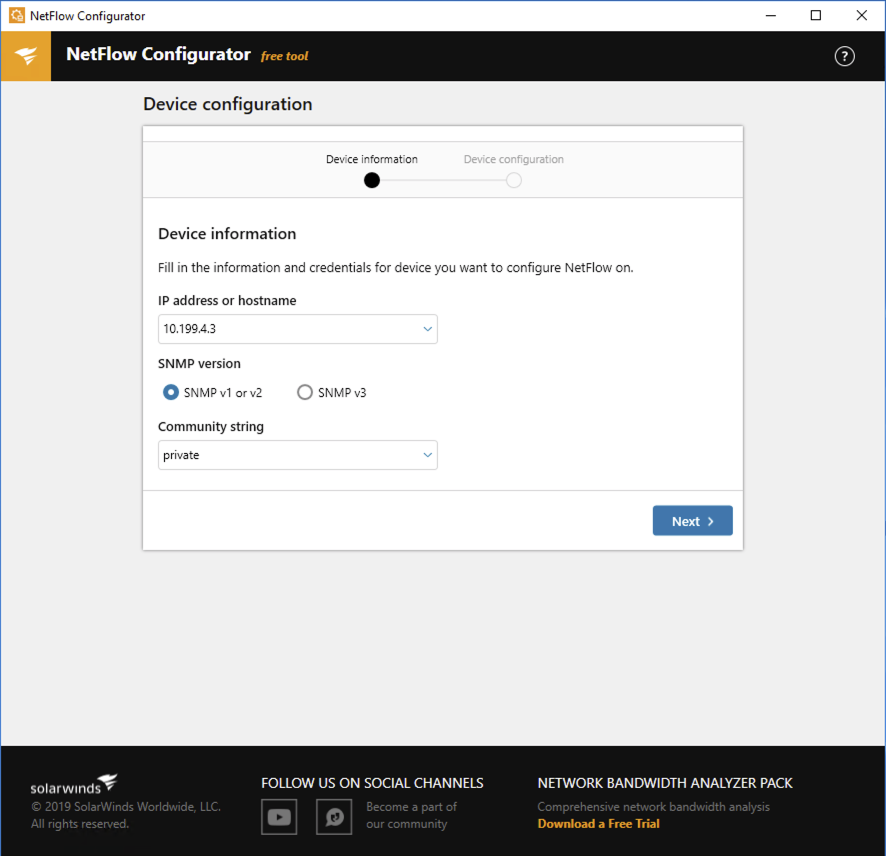886x856 pixels.
Task: Click the SolarWinds orange logo icon
Action: point(26,56)
